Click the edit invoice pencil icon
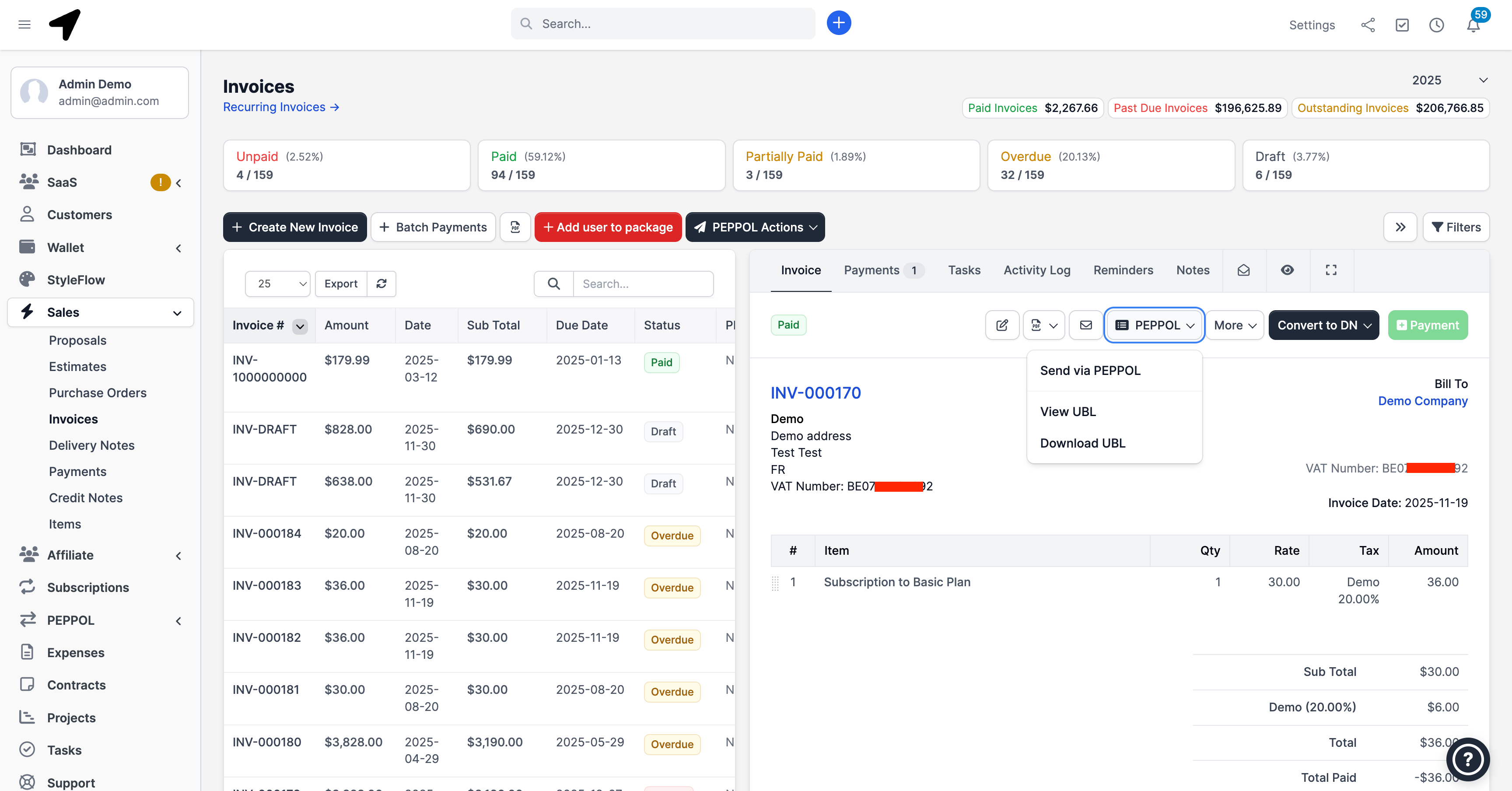 pyautogui.click(x=1002, y=325)
